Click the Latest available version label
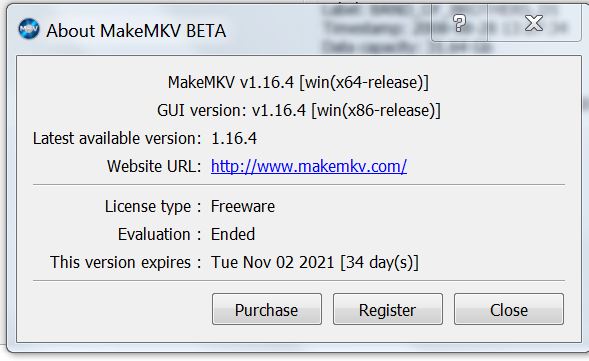 [117, 138]
